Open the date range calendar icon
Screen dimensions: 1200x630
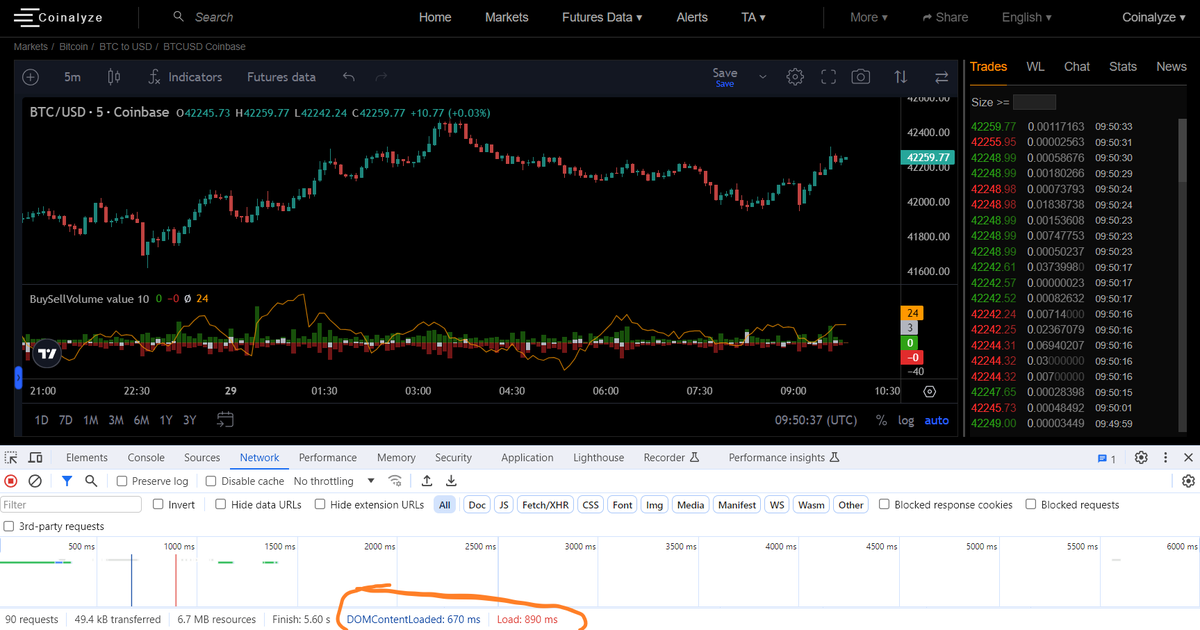click(x=225, y=419)
